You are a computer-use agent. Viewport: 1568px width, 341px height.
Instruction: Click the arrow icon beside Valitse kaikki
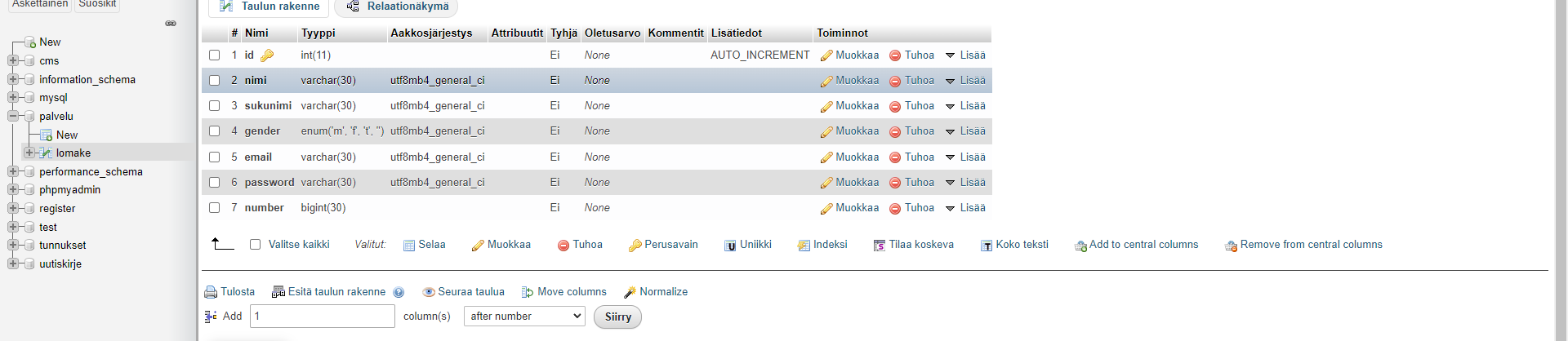[x=222, y=243]
